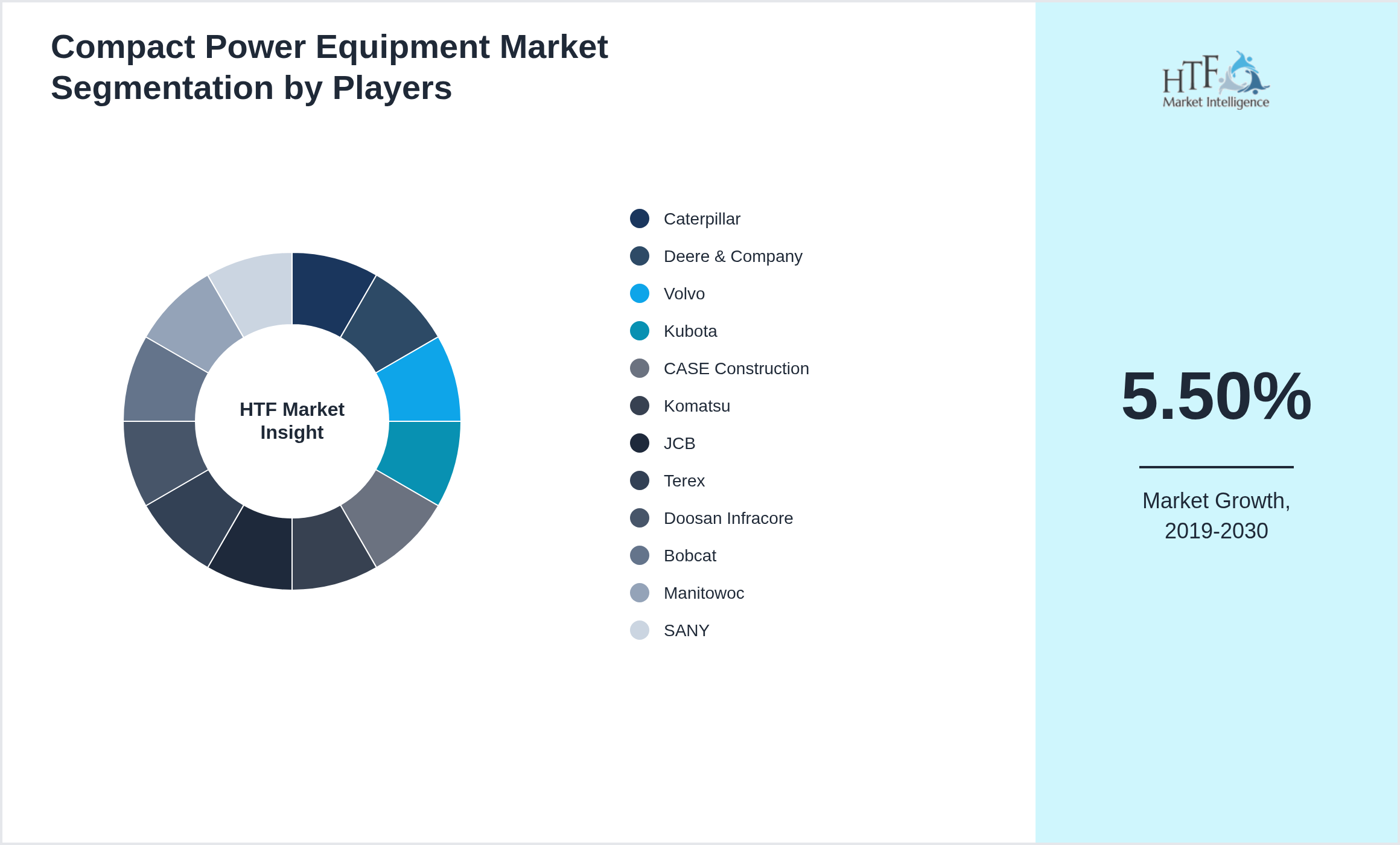Click the bright blue Volvo donut slice
1400x845 pixels.
click(420, 386)
